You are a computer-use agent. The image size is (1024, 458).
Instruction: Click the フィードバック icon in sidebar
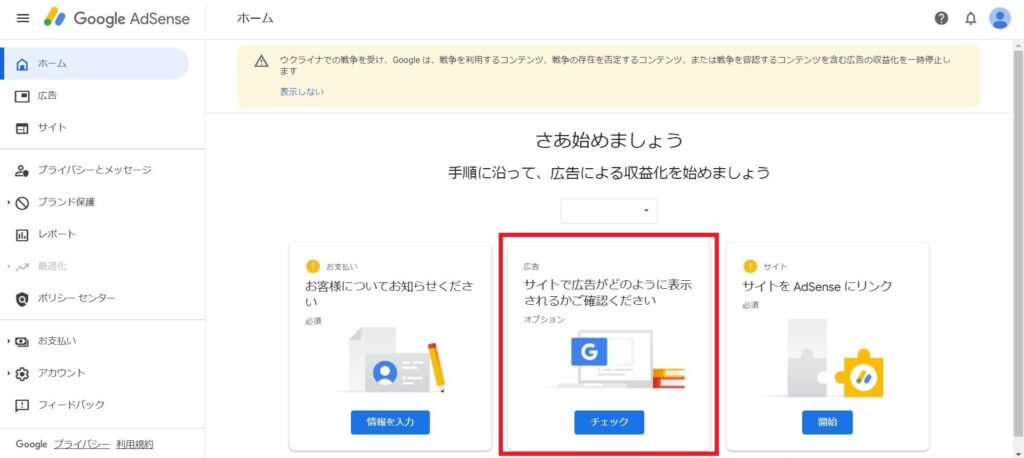(x=22, y=405)
